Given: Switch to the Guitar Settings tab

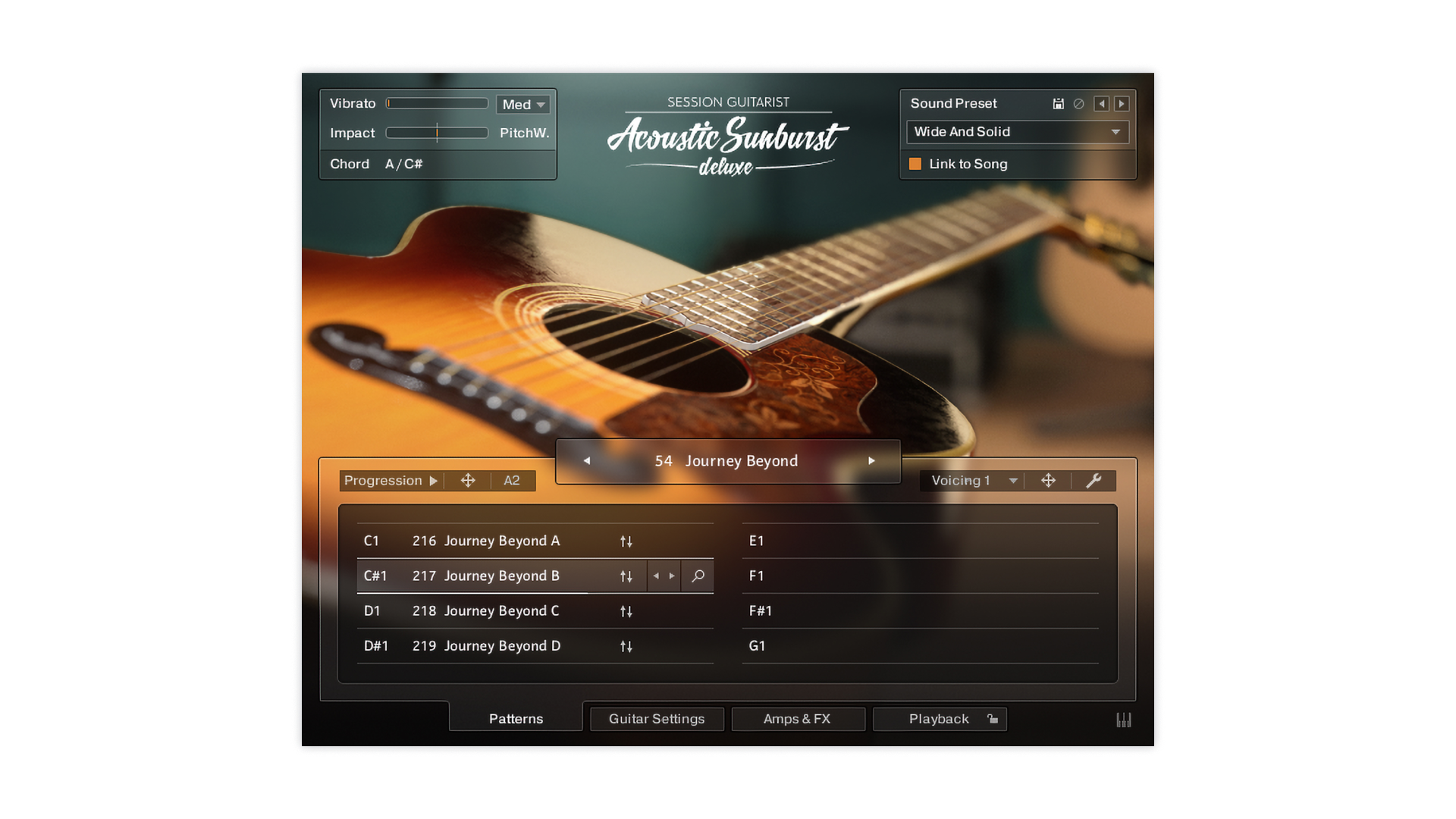Looking at the screenshot, I should tap(656, 719).
